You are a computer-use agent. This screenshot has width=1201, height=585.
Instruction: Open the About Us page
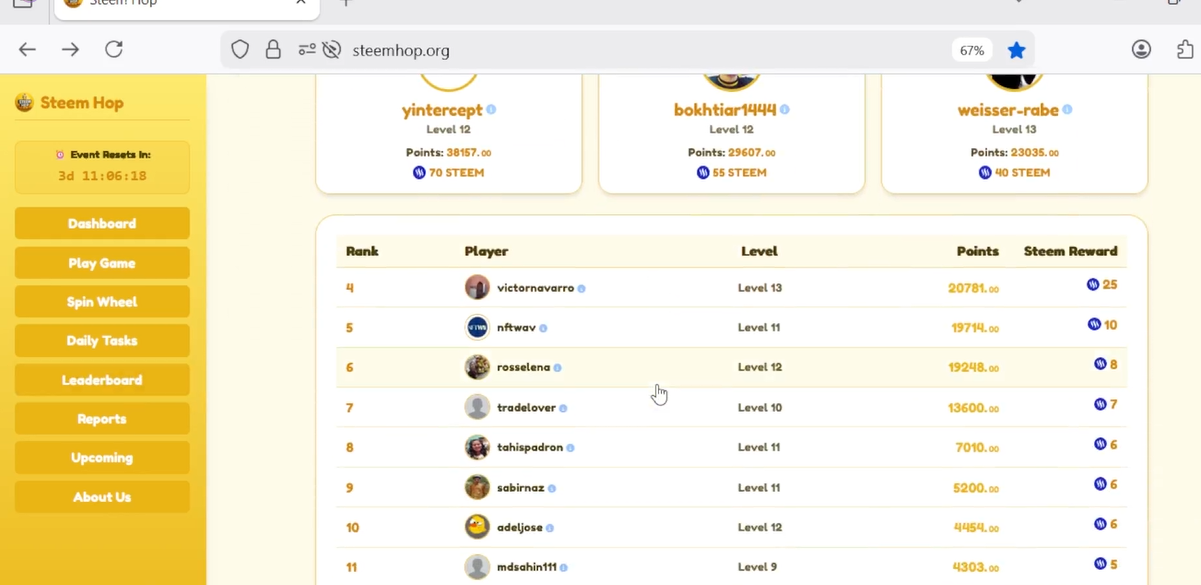102,497
